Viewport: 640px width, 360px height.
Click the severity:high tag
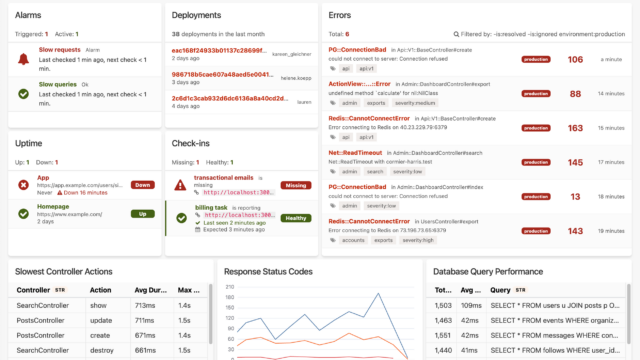(418, 240)
